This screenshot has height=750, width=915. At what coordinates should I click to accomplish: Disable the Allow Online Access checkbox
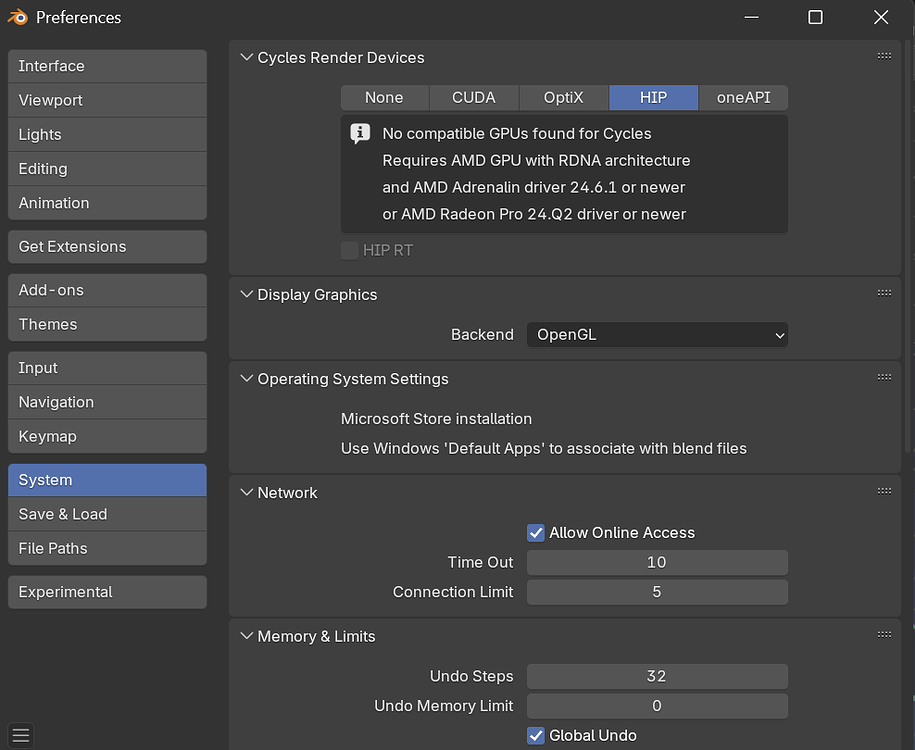pos(536,533)
